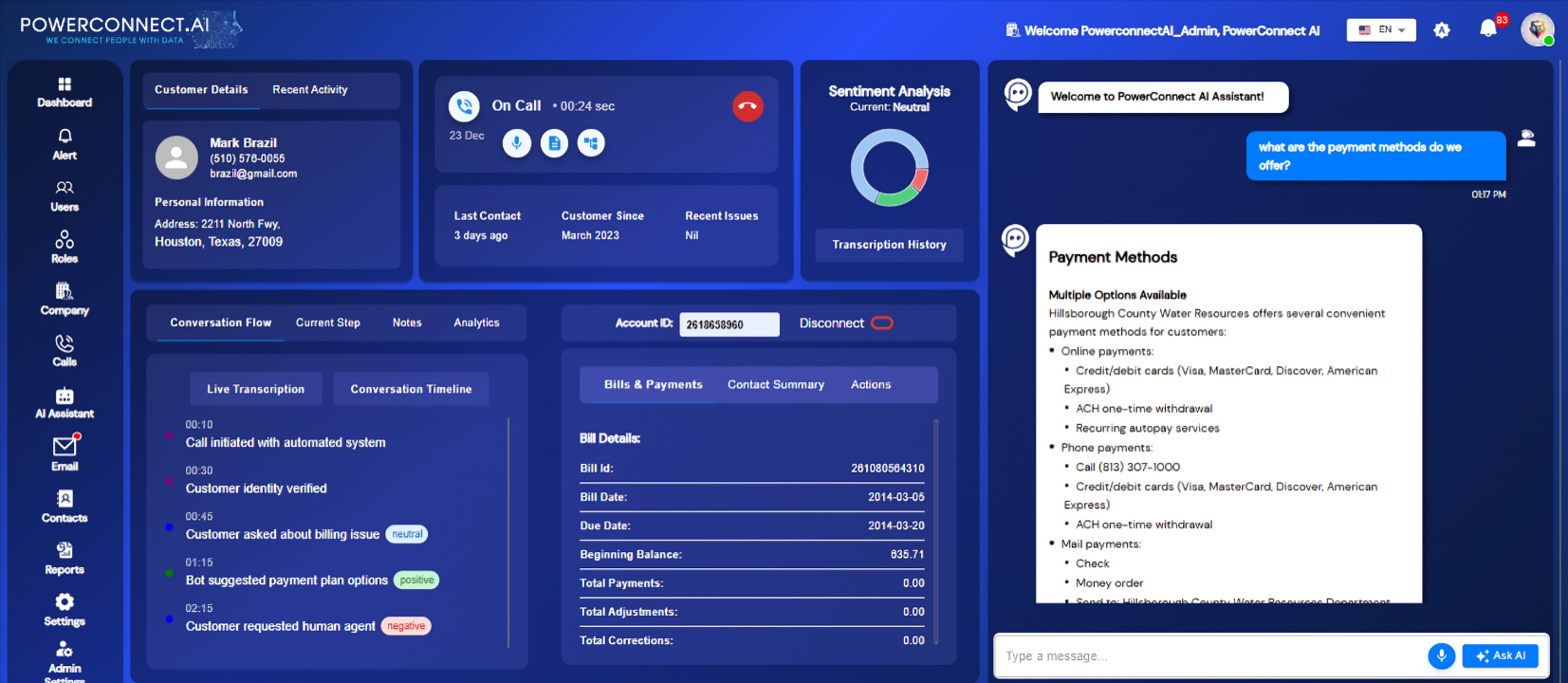Switch to the Recent Activity tab
The height and width of the screenshot is (683, 1568).
310,90
